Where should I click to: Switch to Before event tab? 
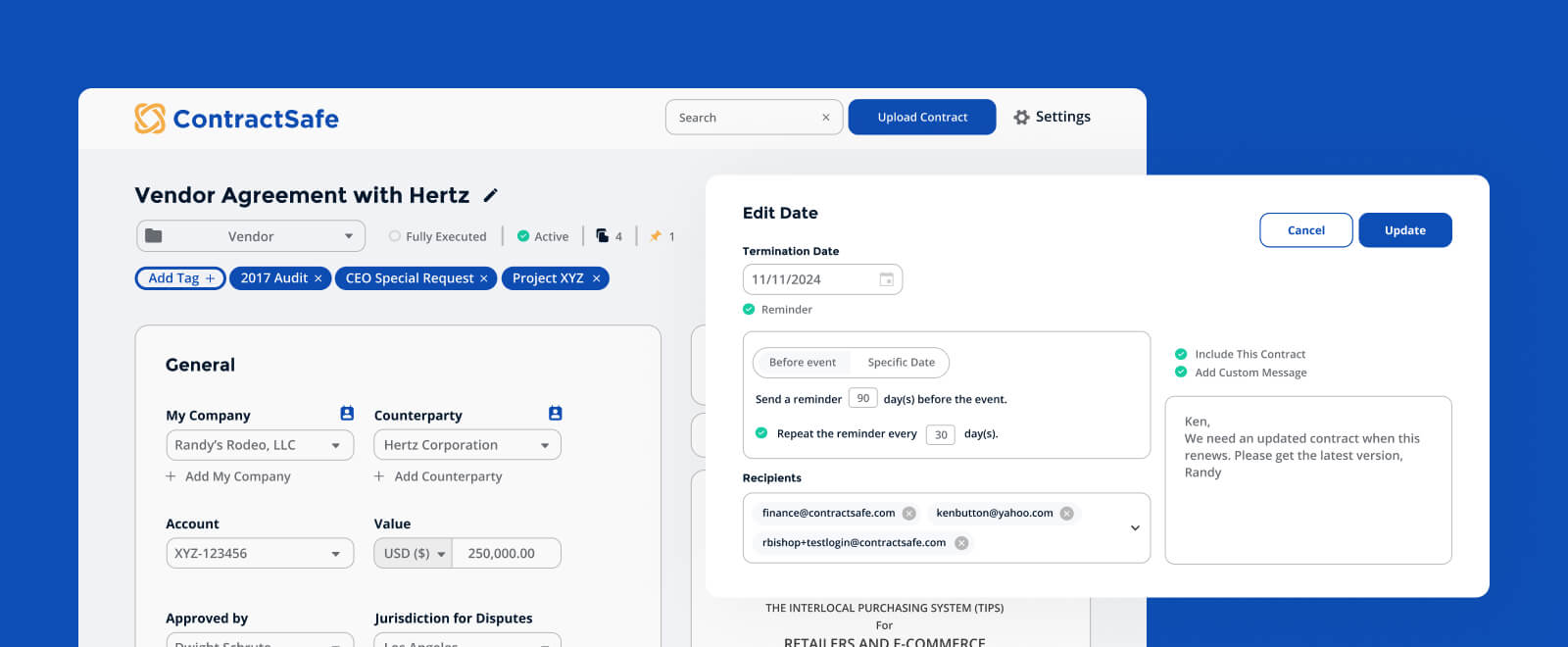[x=803, y=363]
